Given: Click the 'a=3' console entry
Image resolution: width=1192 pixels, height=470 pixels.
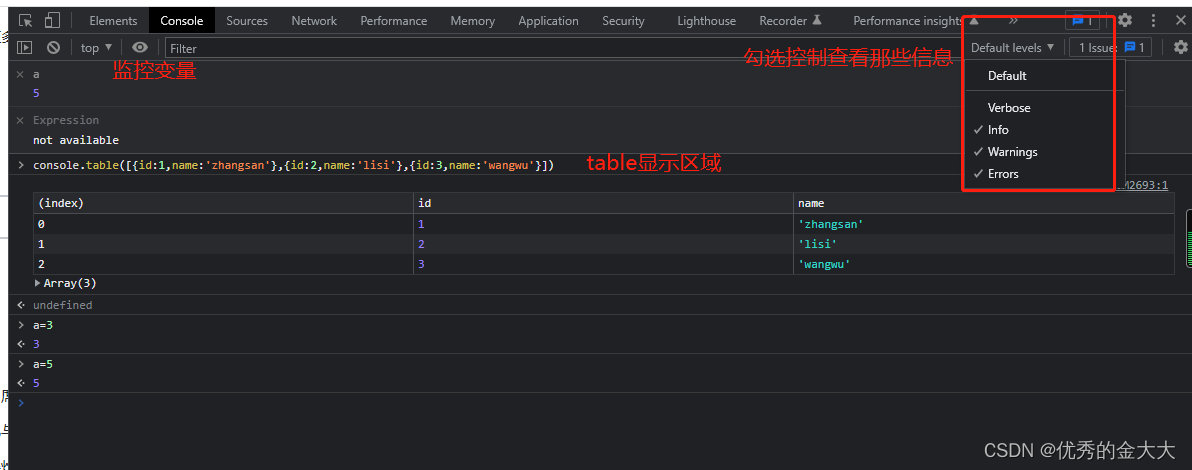Looking at the screenshot, I should pyautogui.click(x=43, y=325).
